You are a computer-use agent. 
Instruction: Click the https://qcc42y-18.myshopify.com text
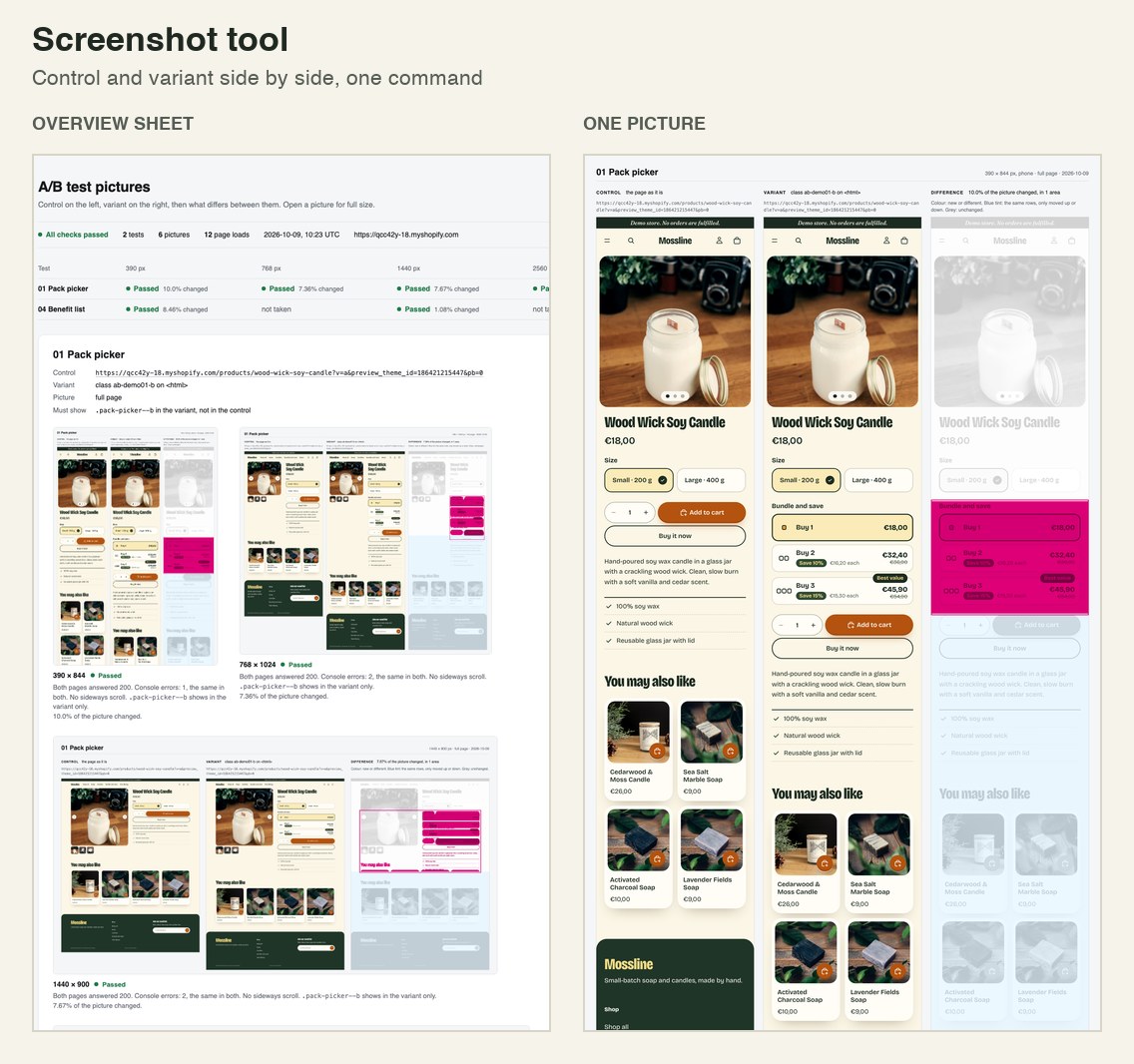pyautogui.click(x=405, y=235)
